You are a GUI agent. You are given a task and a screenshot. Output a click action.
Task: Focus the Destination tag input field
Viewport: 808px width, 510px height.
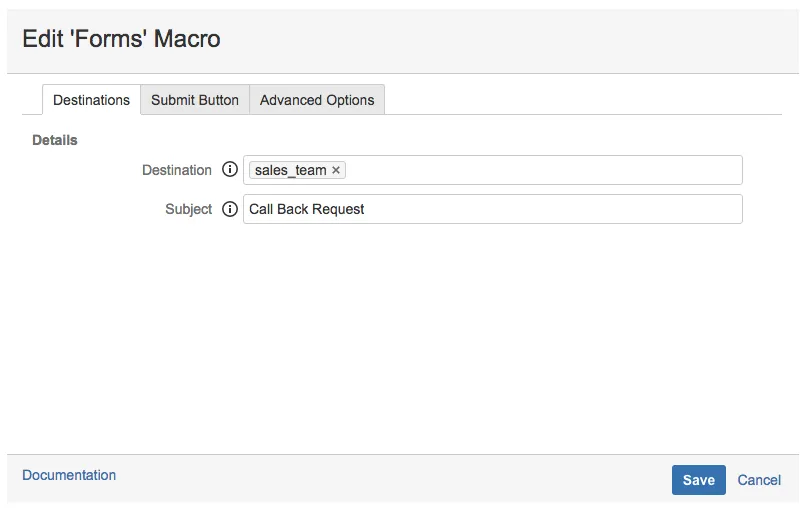tap(493, 170)
